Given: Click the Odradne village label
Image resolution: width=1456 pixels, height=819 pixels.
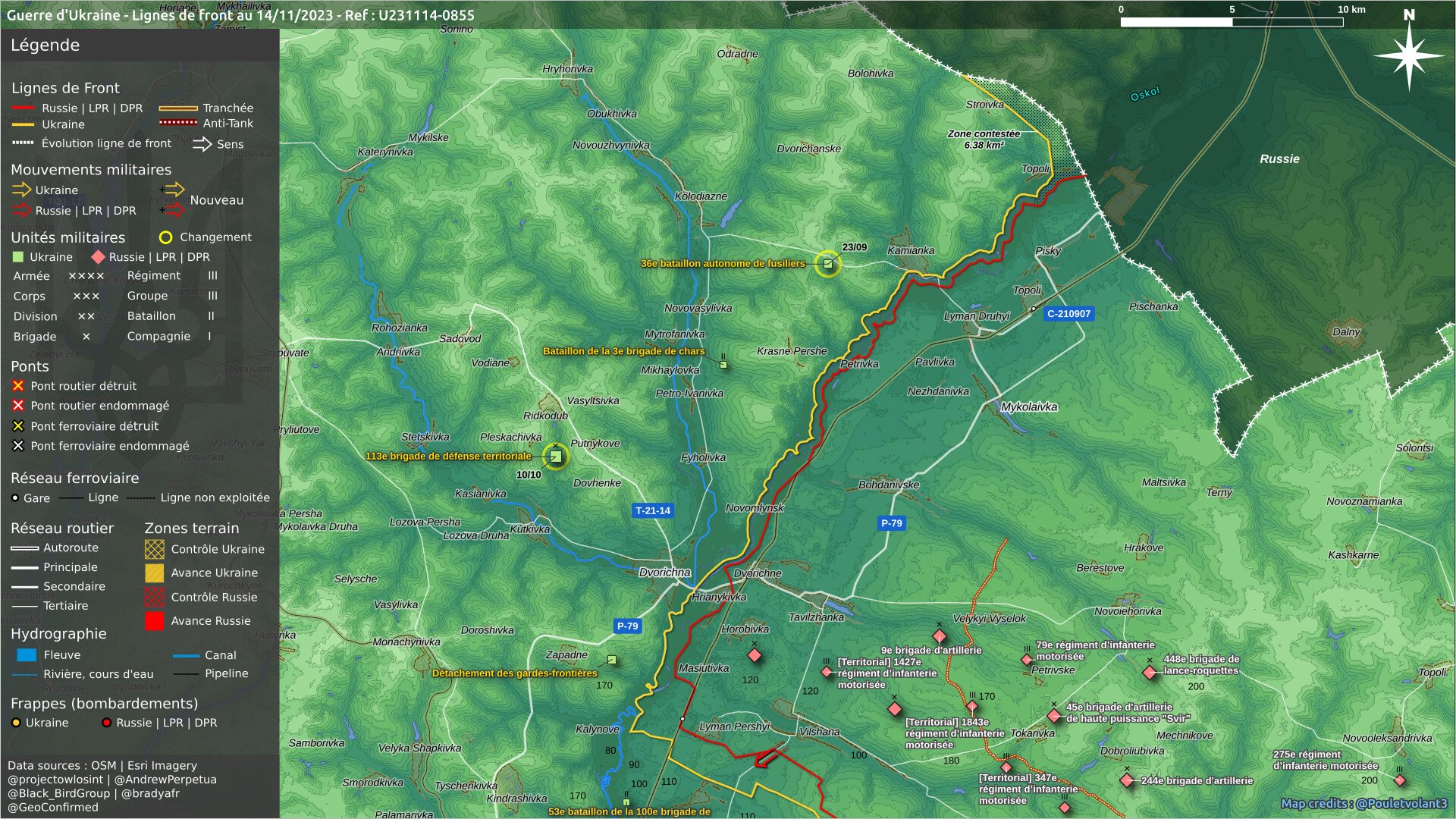Looking at the screenshot, I should (737, 54).
